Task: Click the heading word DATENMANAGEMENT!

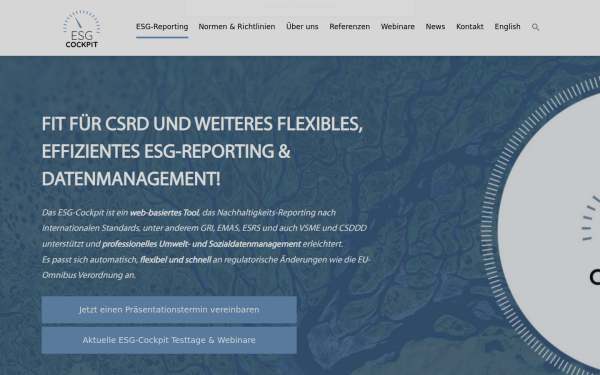Action: coord(131,179)
